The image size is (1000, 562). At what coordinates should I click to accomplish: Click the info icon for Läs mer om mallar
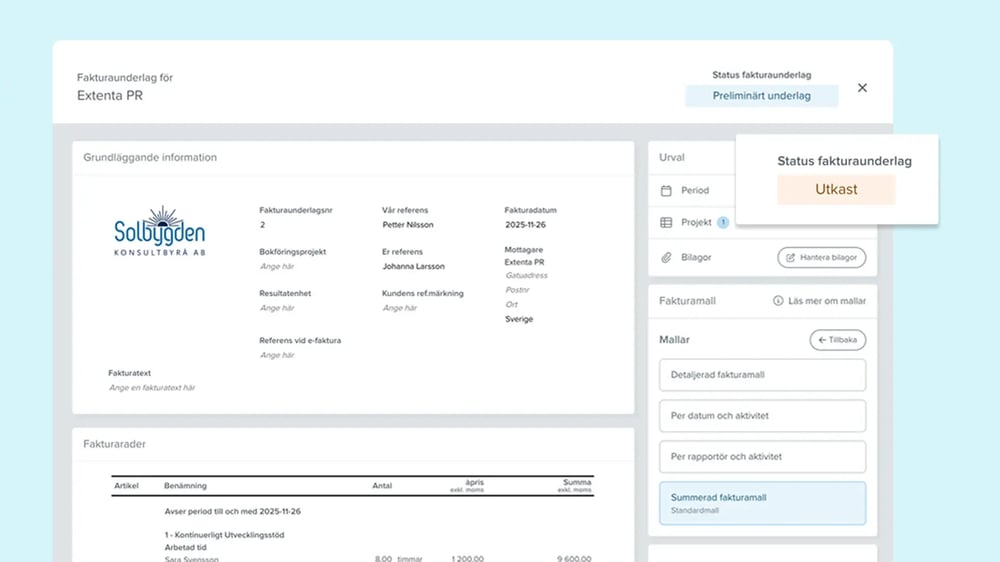778,301
